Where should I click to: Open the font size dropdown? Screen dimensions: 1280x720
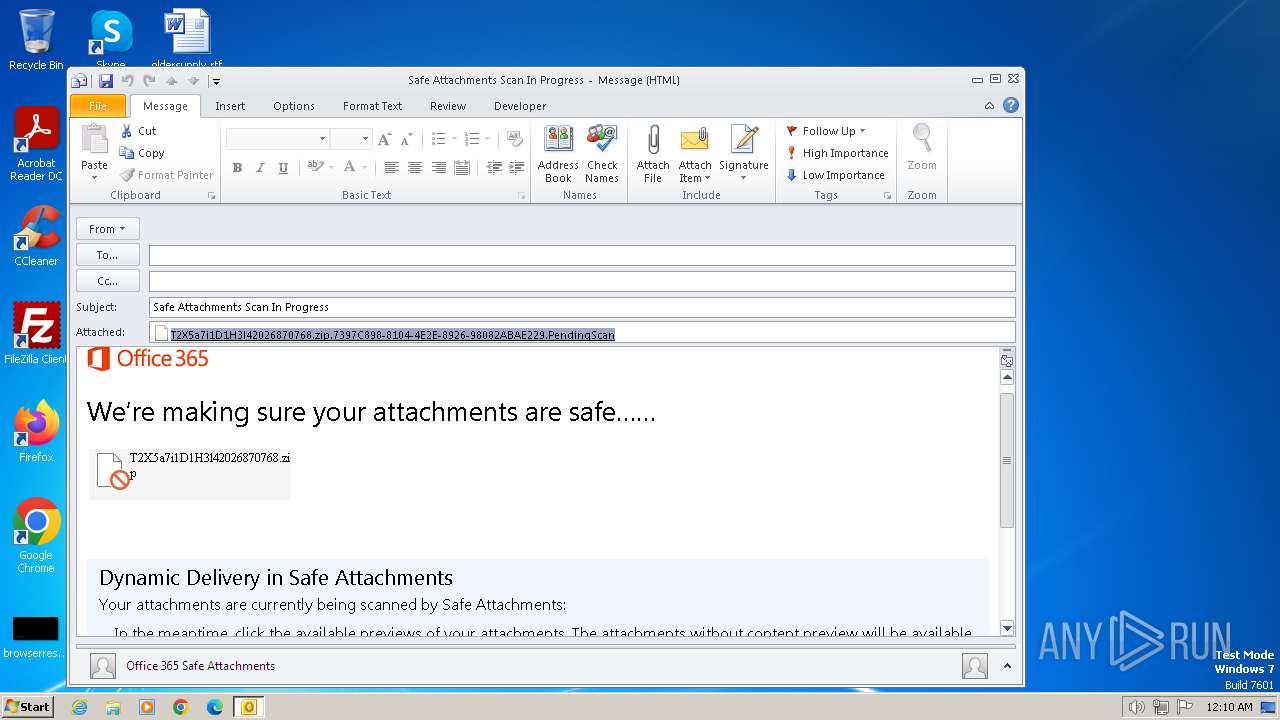tap(365, 139)
